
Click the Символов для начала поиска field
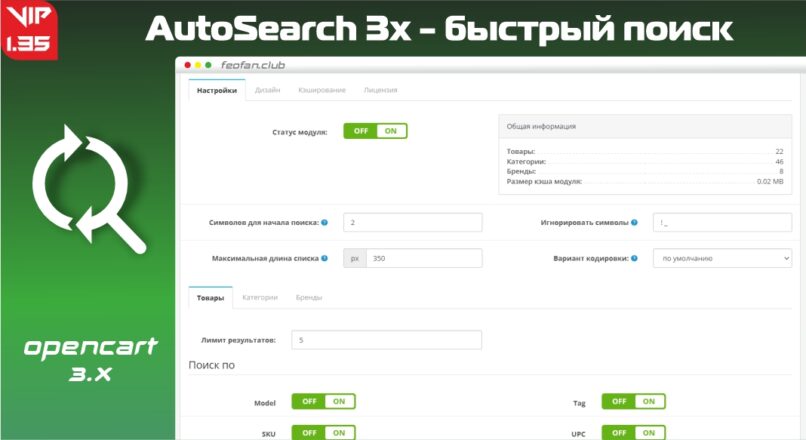click(x=413, y=223)
